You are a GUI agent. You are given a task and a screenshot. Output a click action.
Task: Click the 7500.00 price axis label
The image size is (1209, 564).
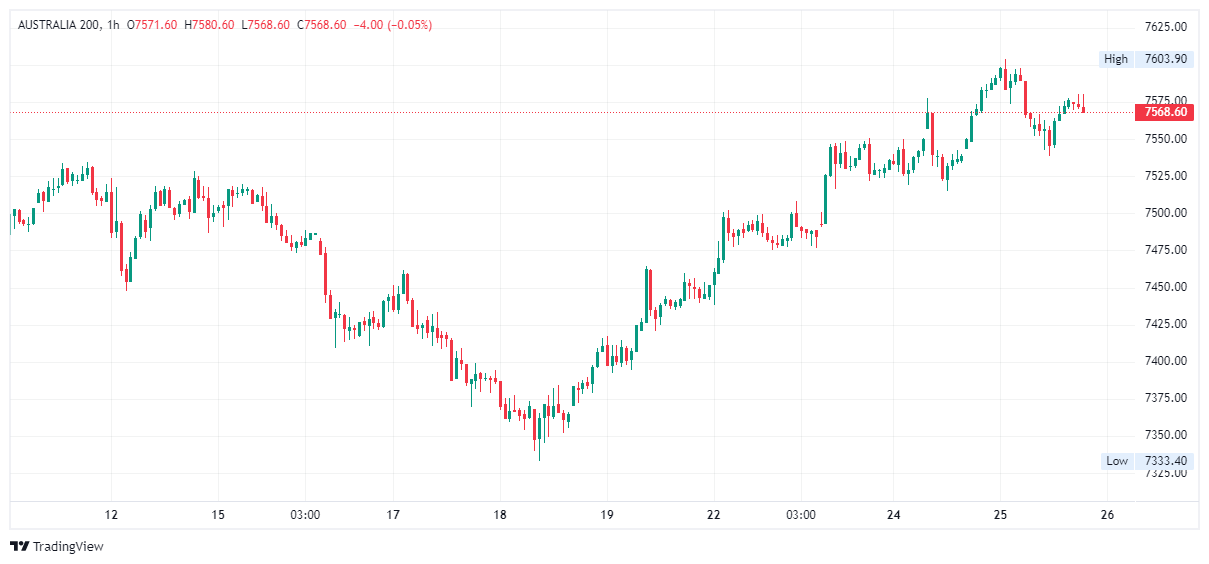pyautogui.click(x=1165, y=213)
